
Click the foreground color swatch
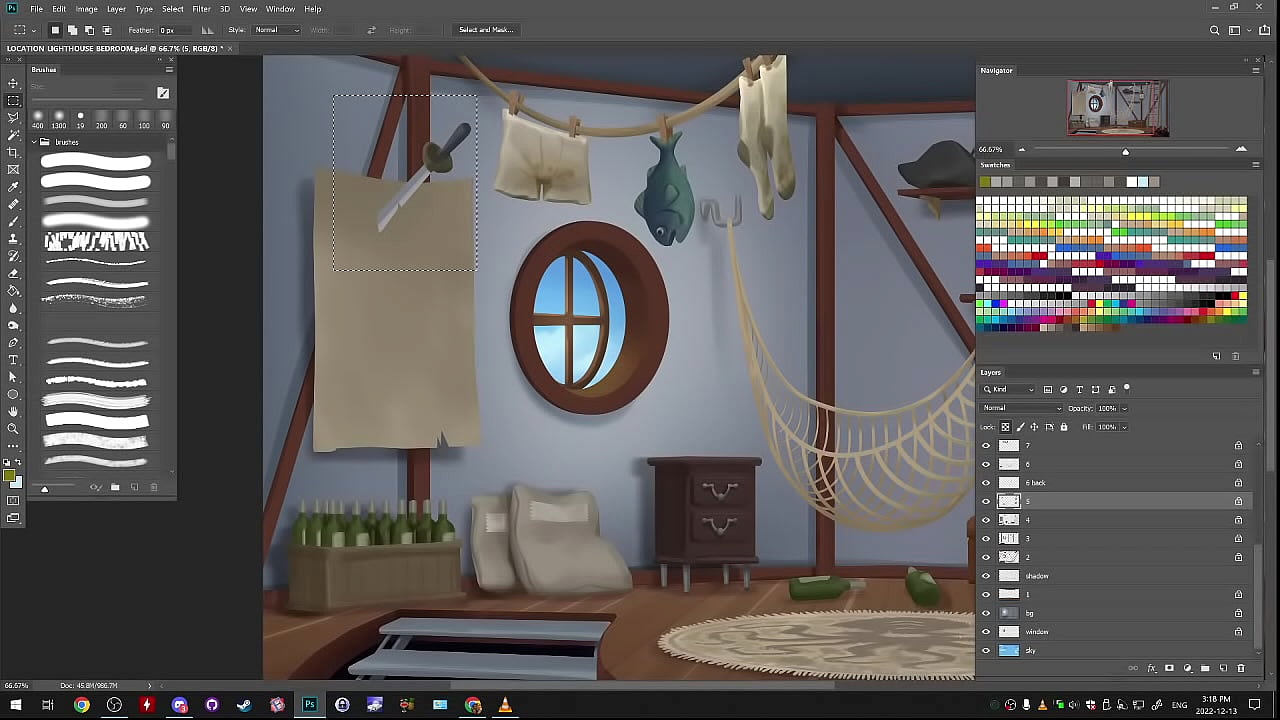pyautogui.click(x=9, y=476)
